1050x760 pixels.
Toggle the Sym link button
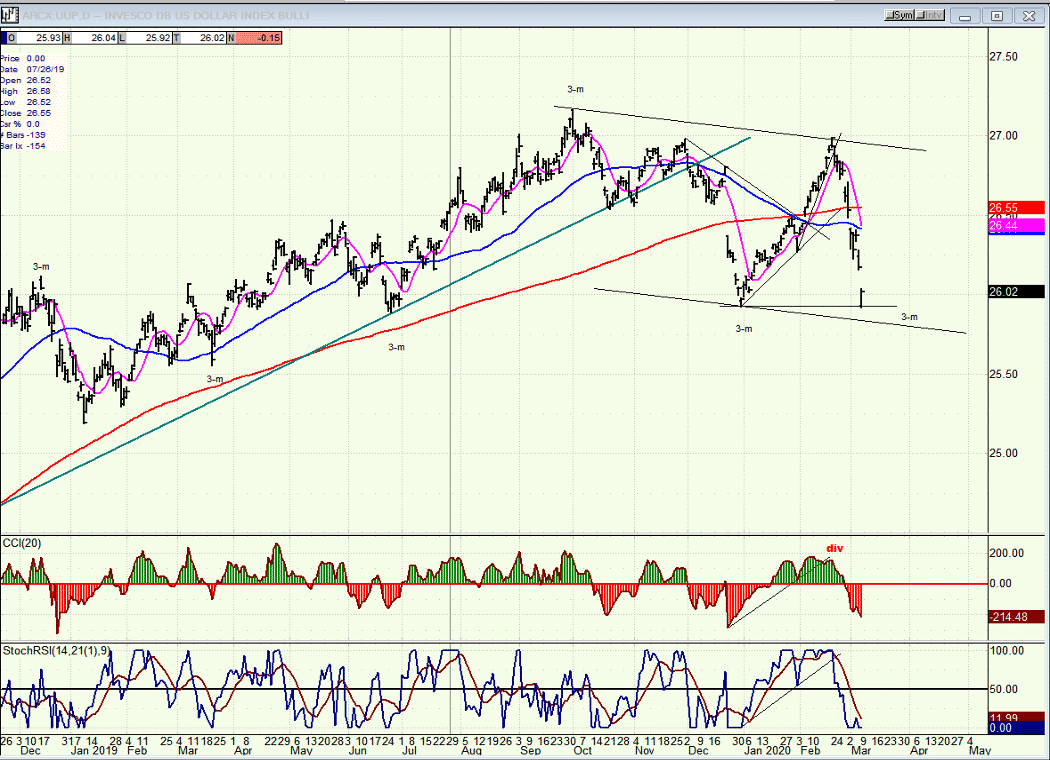coord(899,15)
